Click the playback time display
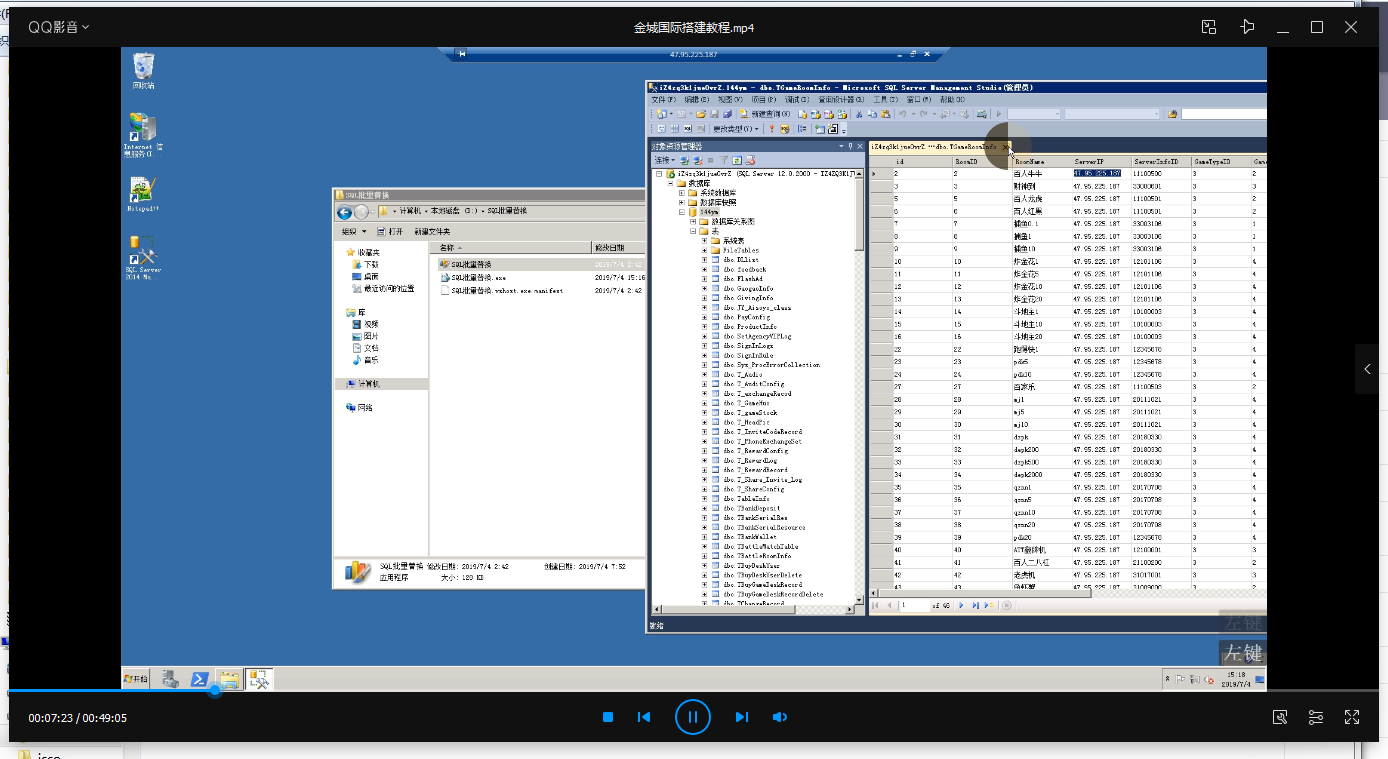 pos(77,718)
